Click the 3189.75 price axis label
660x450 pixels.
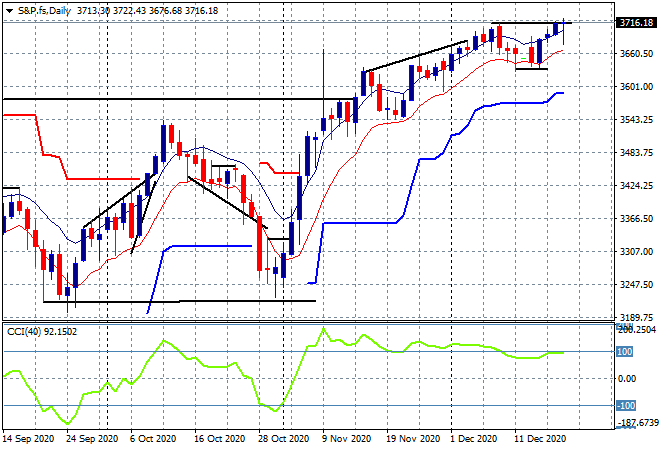(x=636, y=317)
